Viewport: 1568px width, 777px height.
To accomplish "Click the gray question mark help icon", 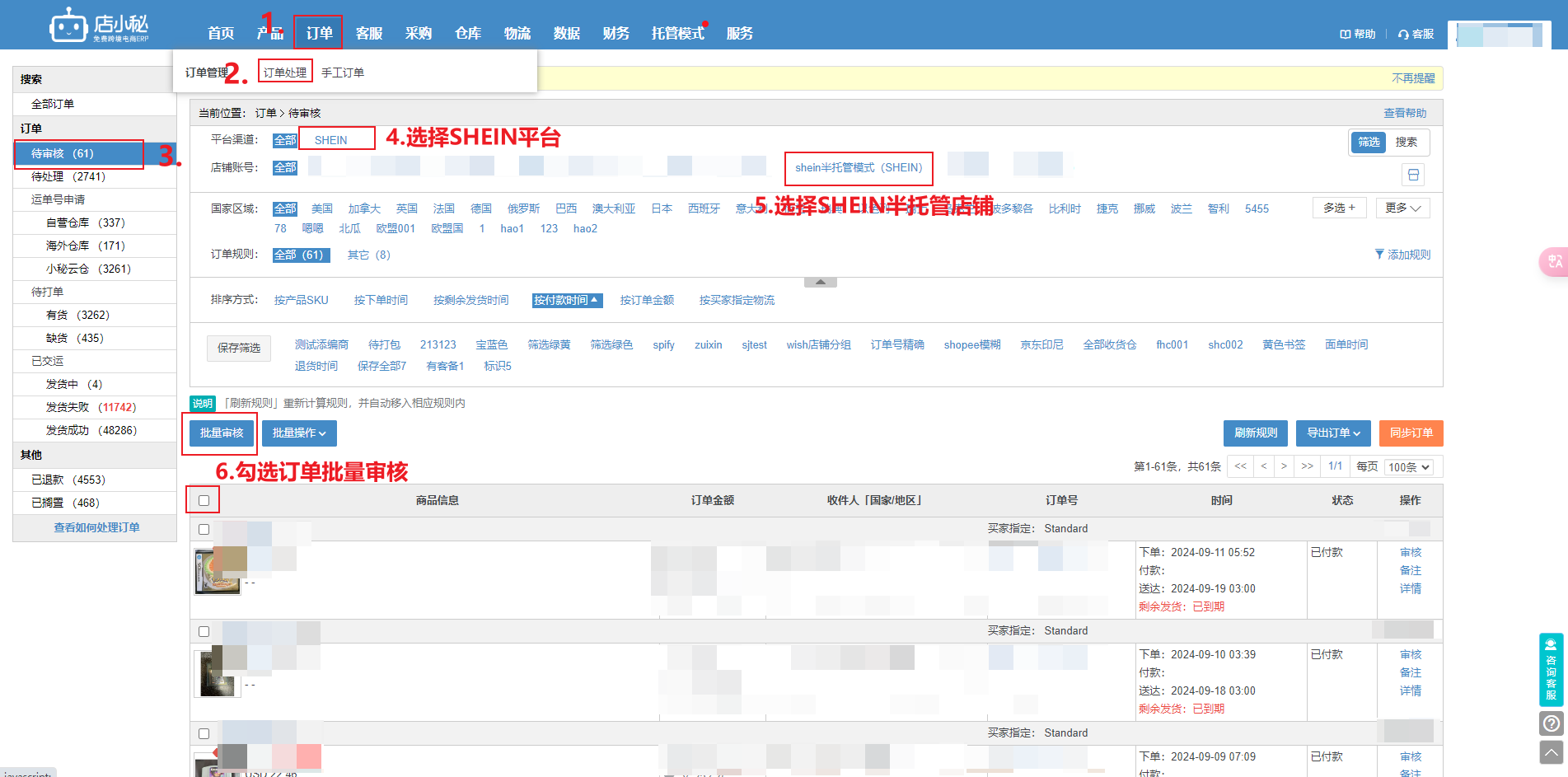I will (x=1552, y=723).
